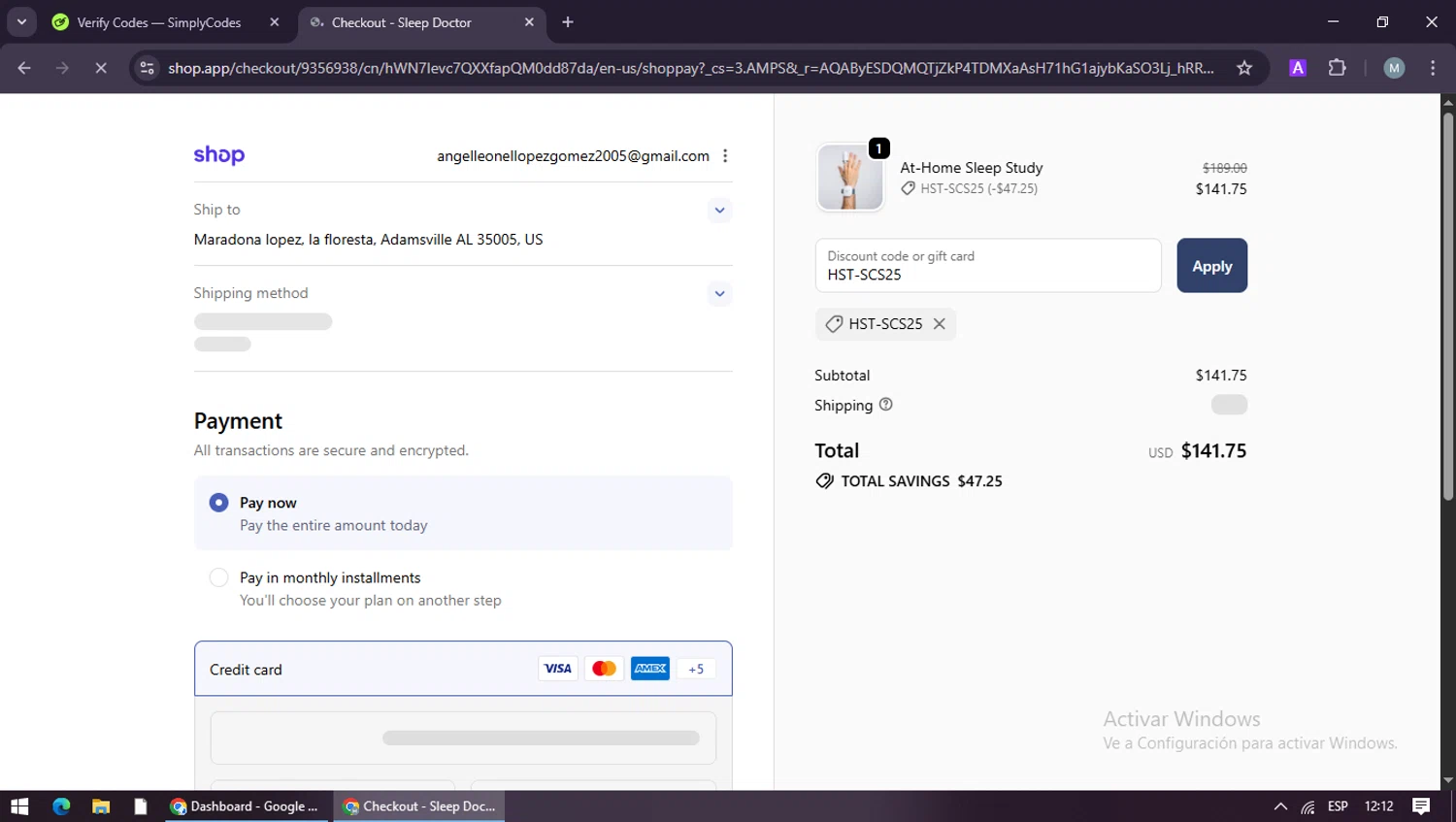View site information icon in address bar

pos(148,68)
